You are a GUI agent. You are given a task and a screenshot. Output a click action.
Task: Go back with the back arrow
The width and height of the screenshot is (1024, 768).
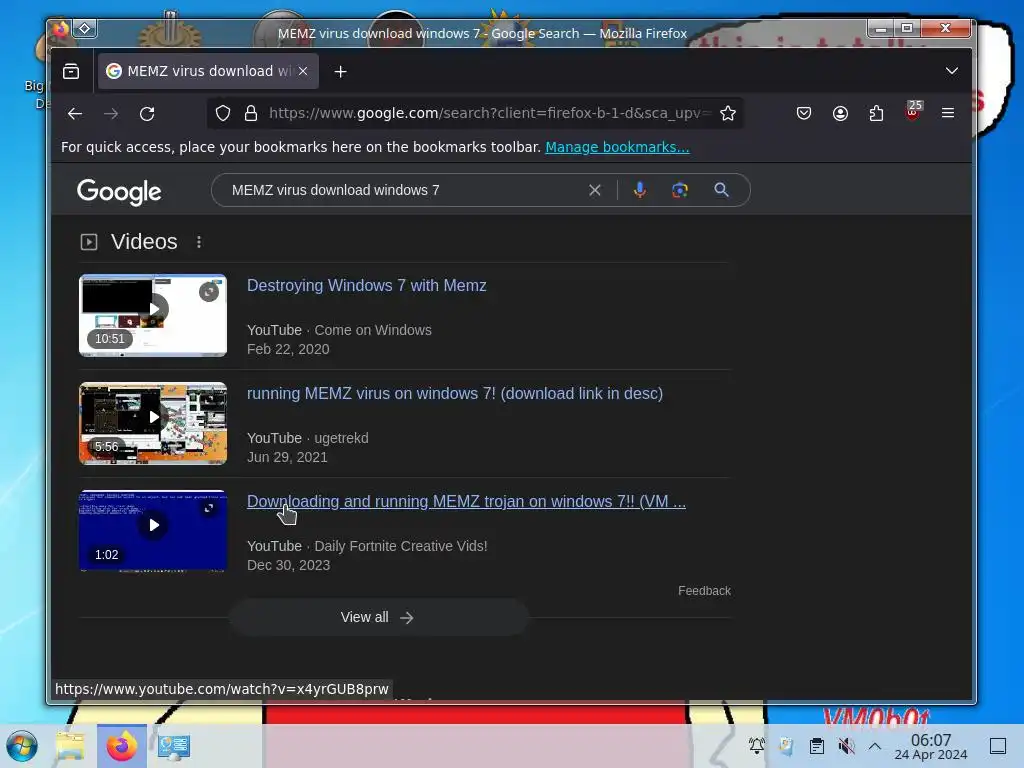click(x=75, y=114)
